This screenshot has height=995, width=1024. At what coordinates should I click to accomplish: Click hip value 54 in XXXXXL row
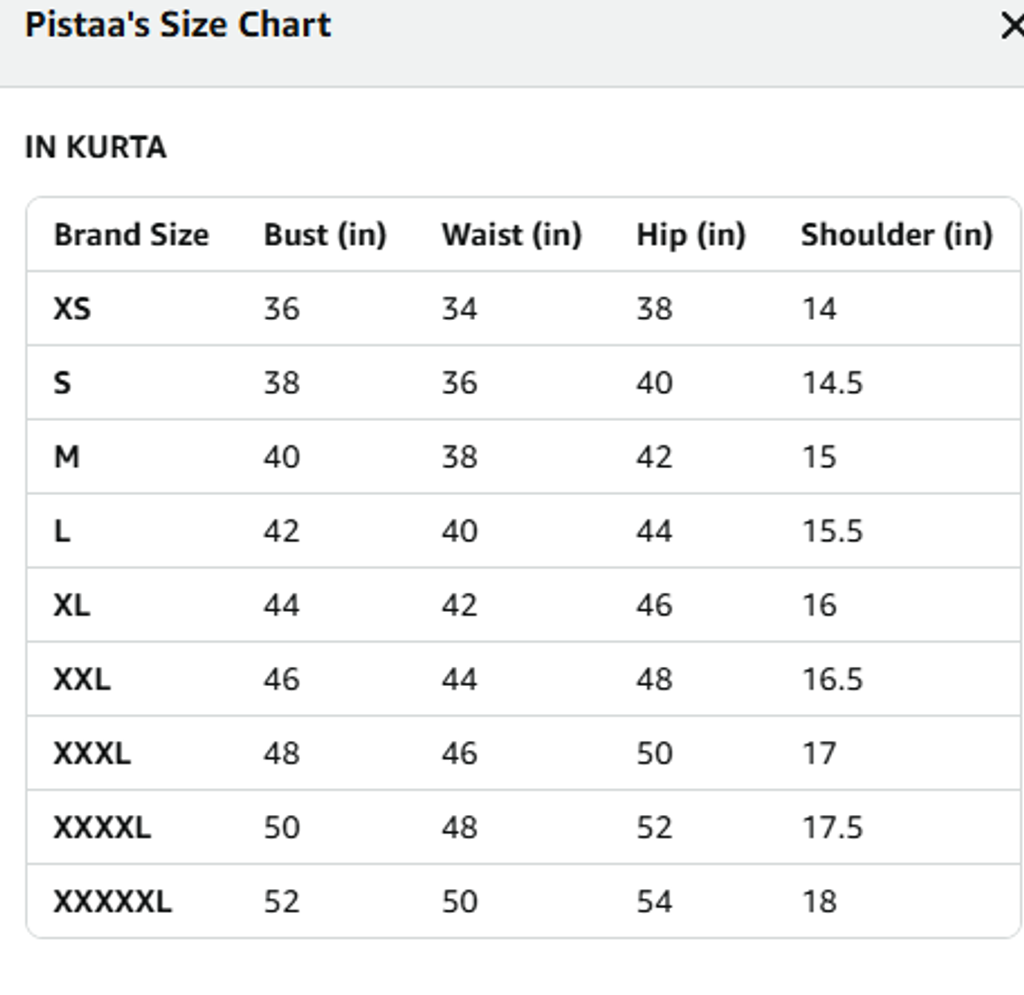[x=654, y=901]
